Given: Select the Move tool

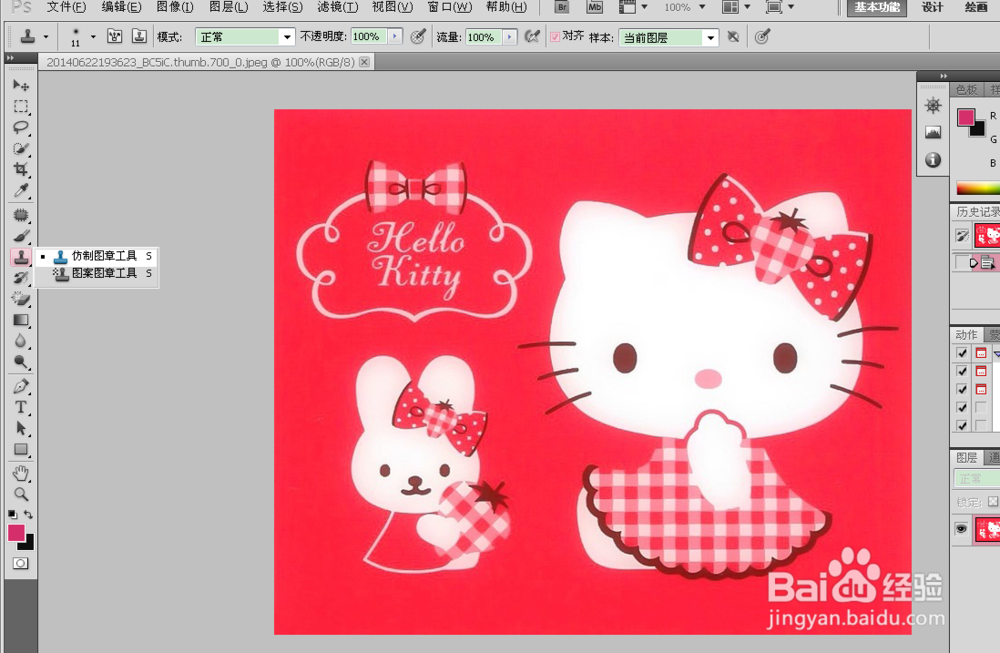Looking at the screenshot, I should click(20, 85).
